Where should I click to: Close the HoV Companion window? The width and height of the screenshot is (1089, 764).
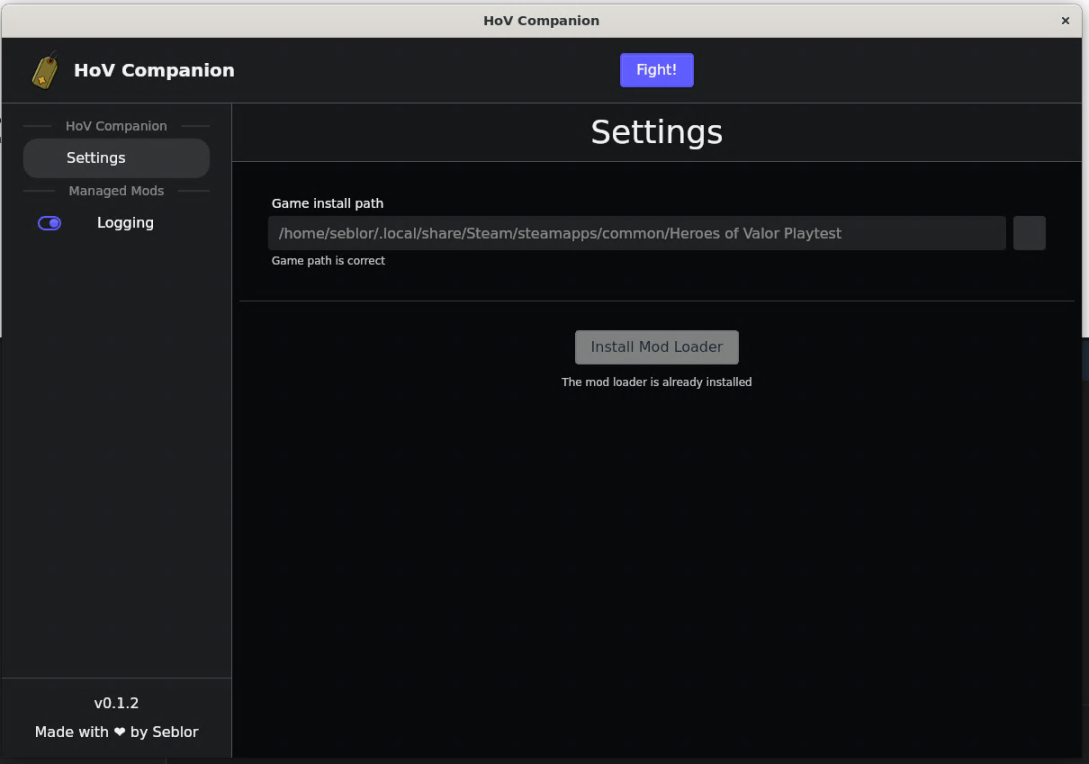click(x=1065, y=21)
